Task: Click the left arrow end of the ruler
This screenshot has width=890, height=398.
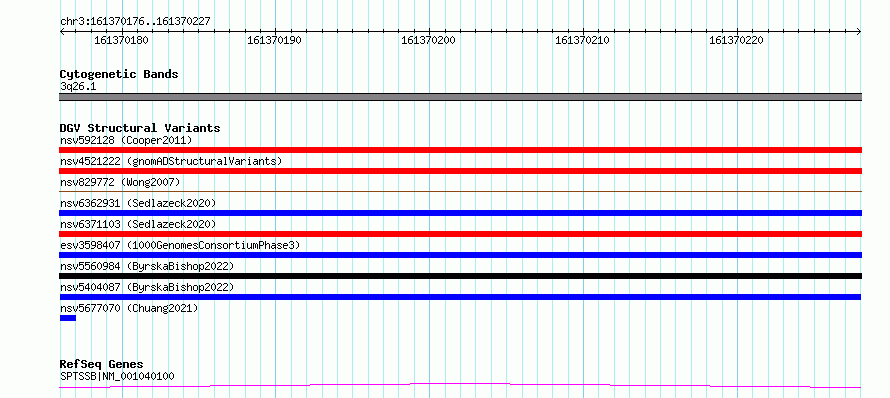Action: (x=62, y=32)
